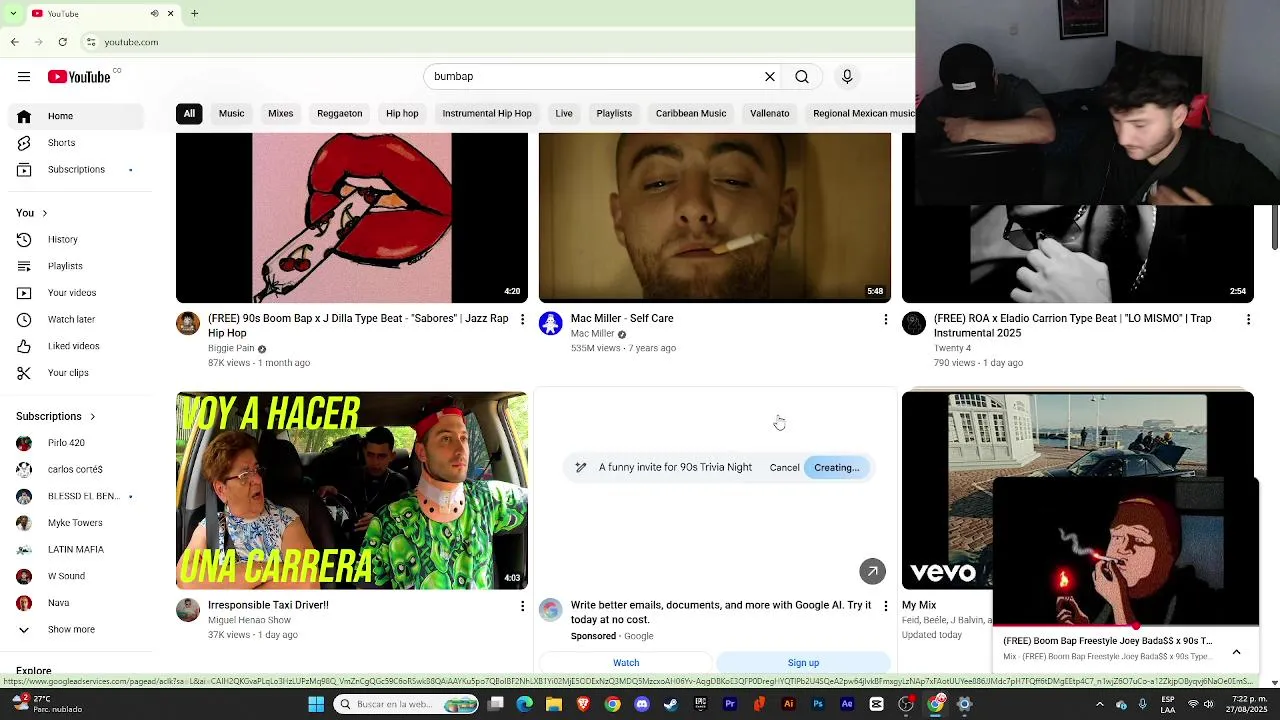Click the magnifier search button

(x=802, y=77)
